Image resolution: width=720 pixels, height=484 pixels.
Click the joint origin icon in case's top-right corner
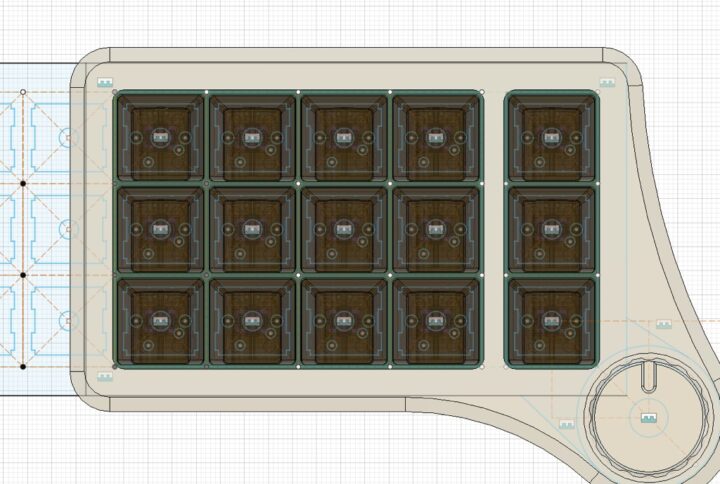point(604,83)
